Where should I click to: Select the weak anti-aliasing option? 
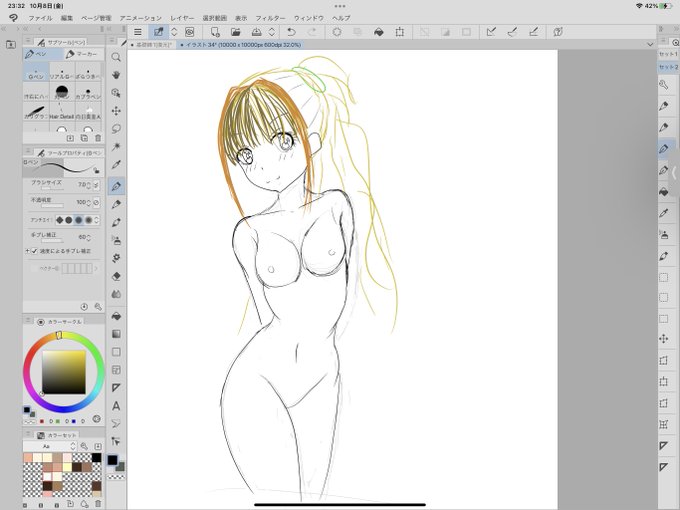pos(69,220)
